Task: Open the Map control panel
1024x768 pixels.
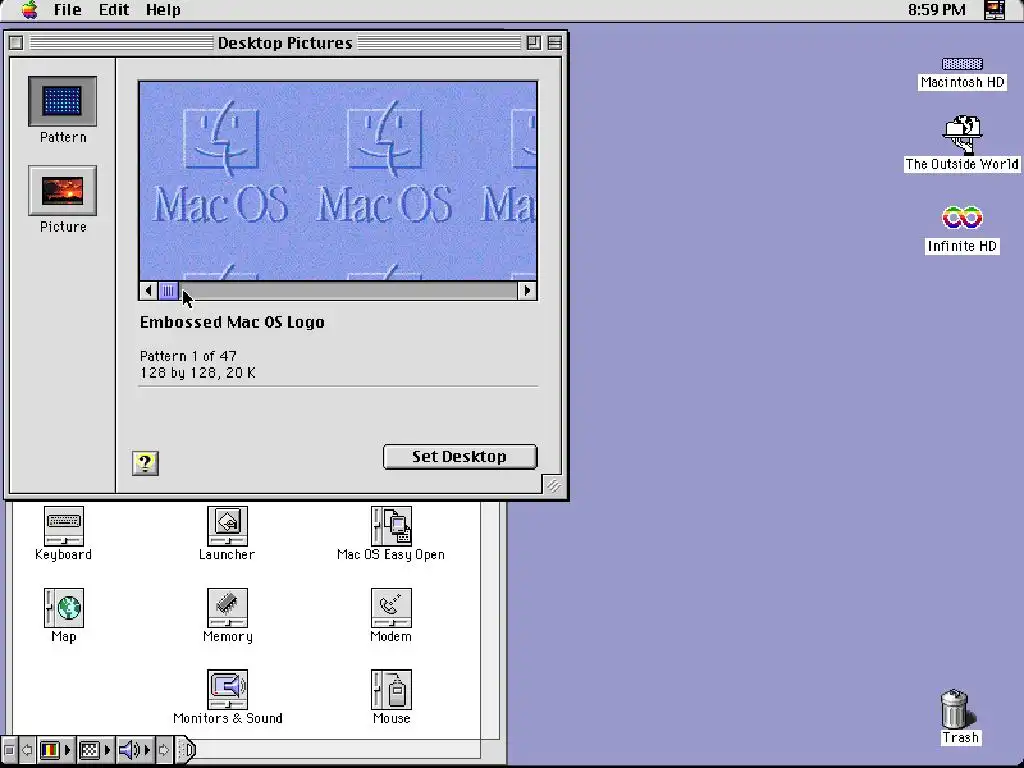Action: tap(63, 608)
